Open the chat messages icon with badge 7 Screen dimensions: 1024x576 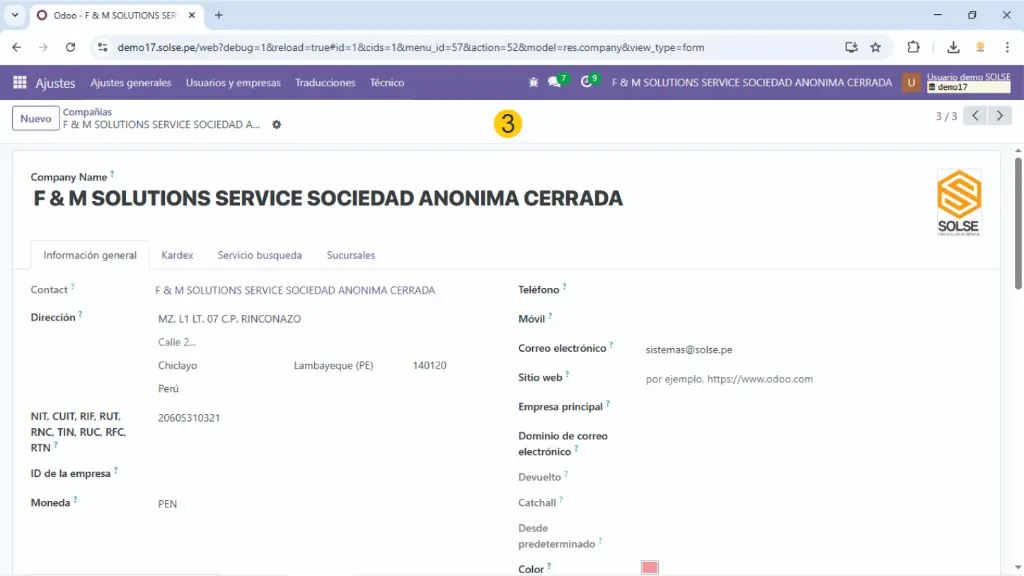555,83
